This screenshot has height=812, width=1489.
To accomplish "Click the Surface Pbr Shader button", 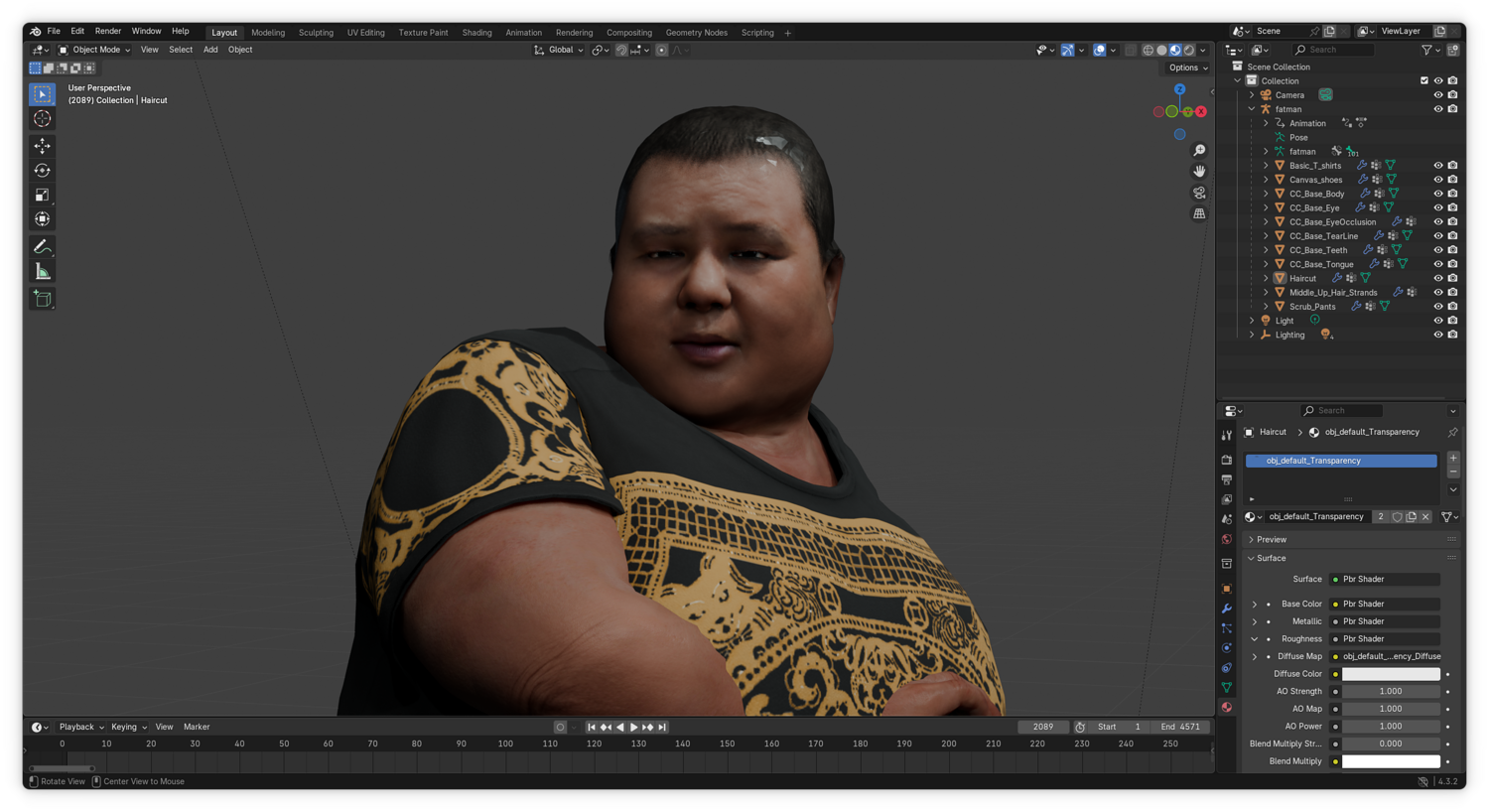I will click(x=1385, y=580).
